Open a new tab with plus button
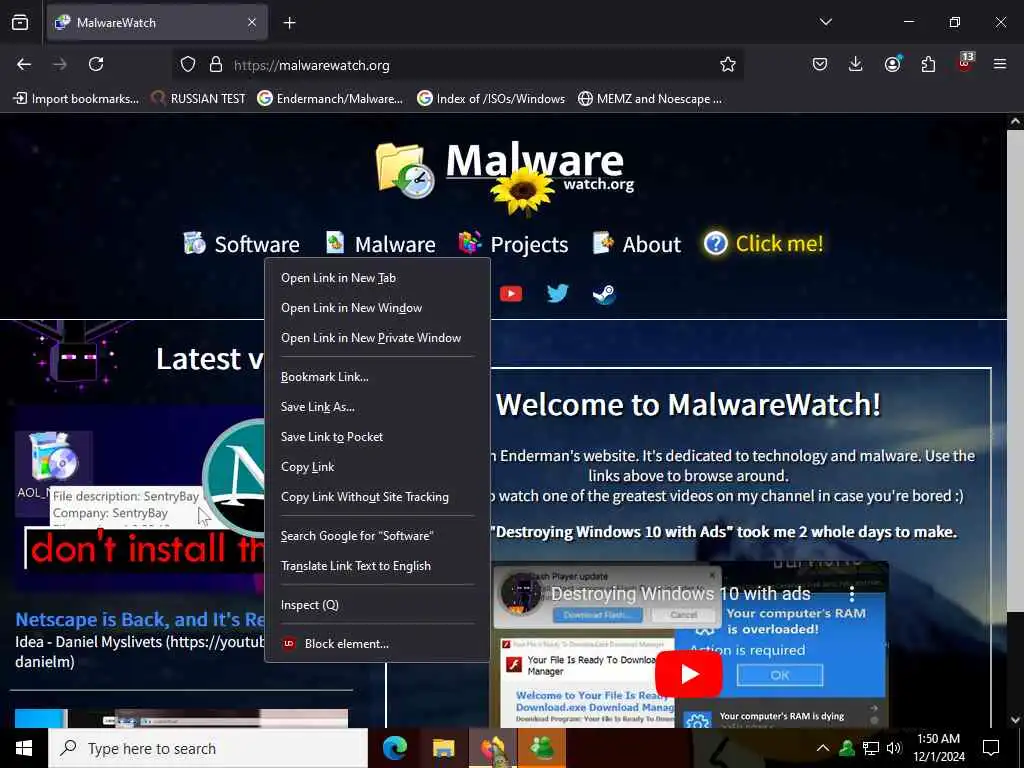Screen dimensions: 1024x768 [x=289, y=23]
